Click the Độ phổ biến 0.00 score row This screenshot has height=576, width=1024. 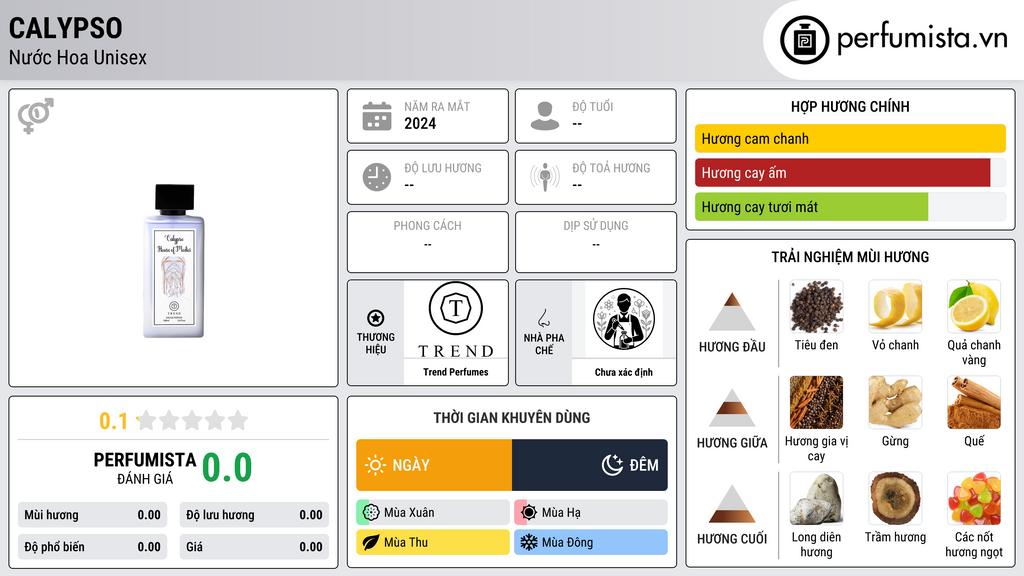(x=93, y=547)
